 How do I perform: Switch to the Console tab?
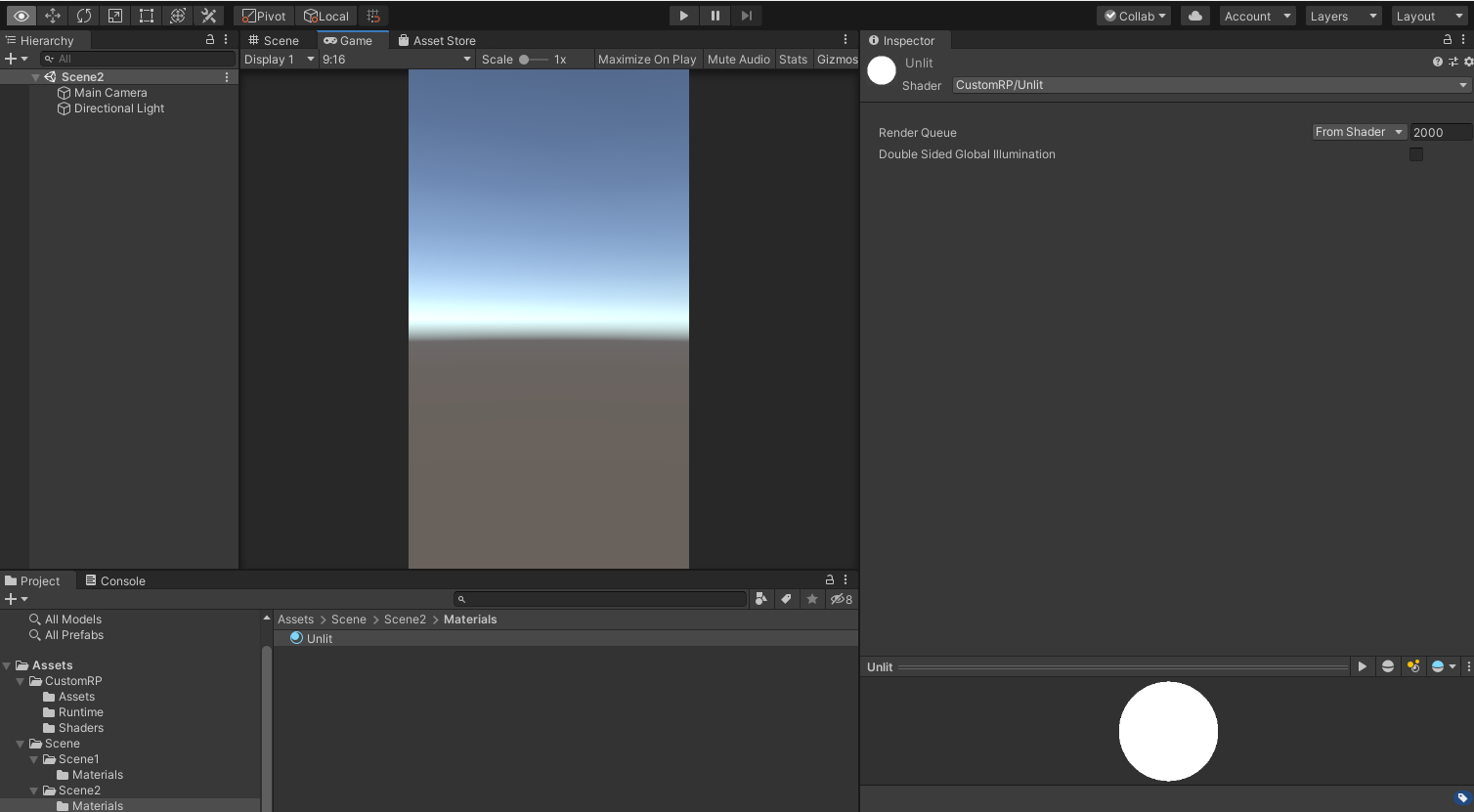[115, 581]
